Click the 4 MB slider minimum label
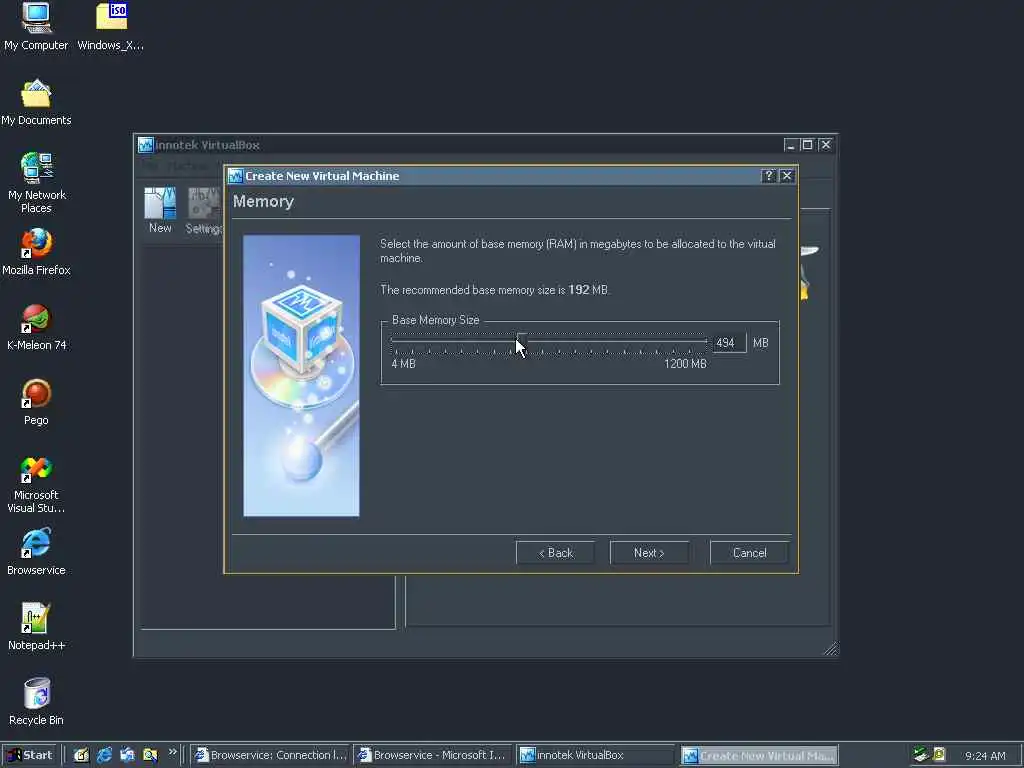The height and width of the screenshot is (768, 1024). (x=403, y=363)
